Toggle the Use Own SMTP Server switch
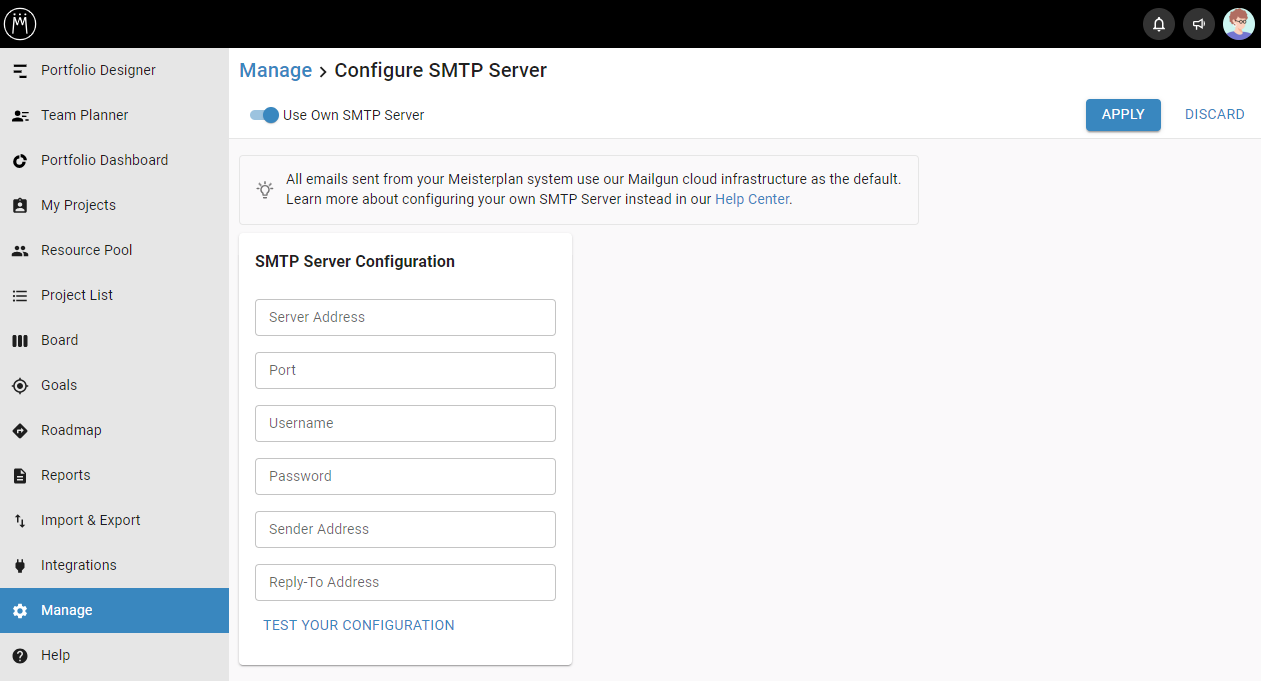 tap(264, 115)
